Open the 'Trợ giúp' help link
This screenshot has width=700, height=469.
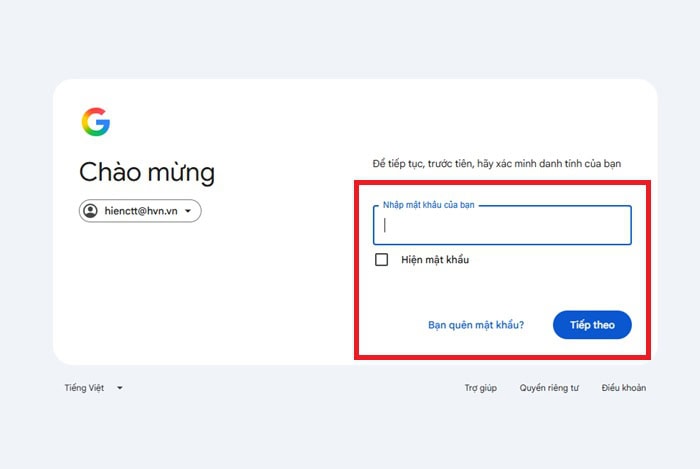point(480,388)
